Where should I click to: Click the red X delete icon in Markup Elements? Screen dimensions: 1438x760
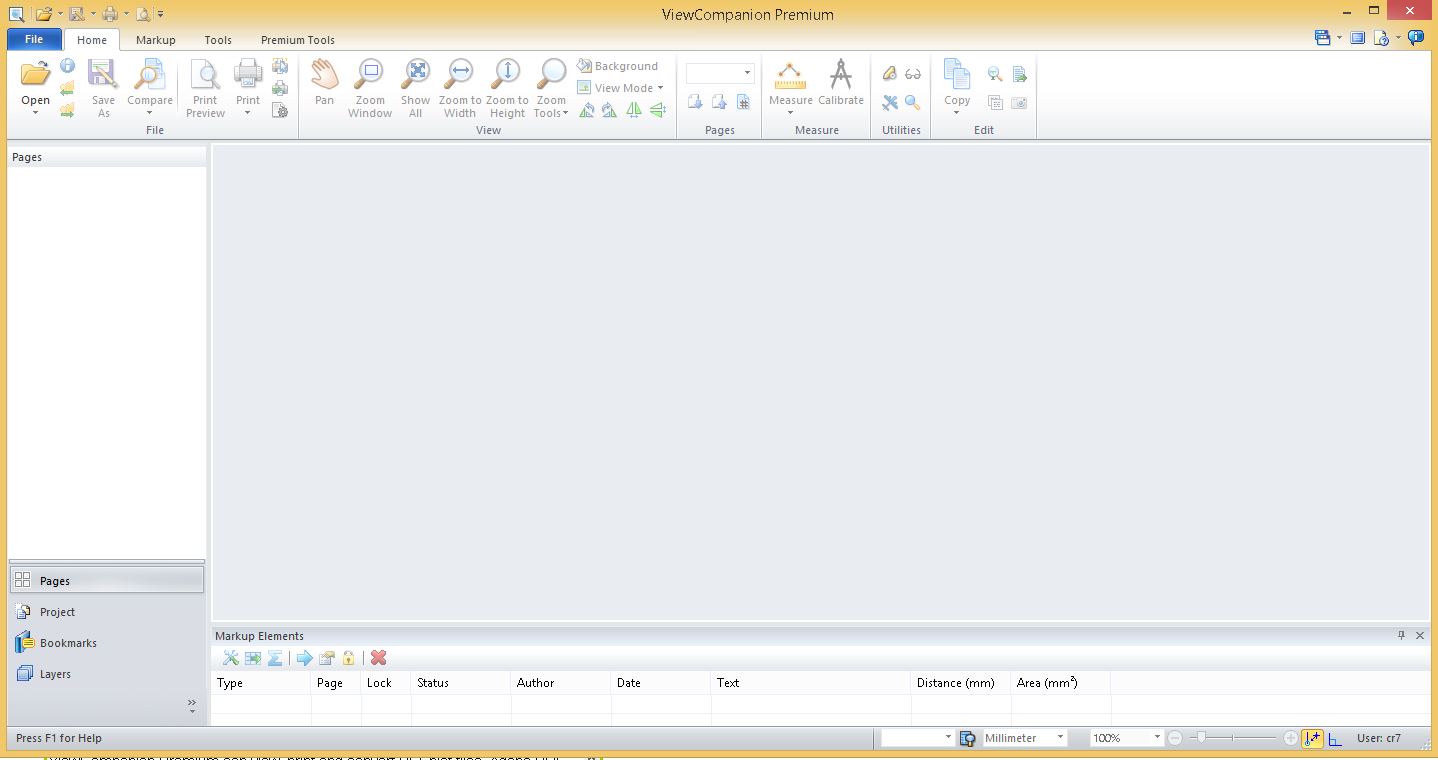(x=378, y=658)
